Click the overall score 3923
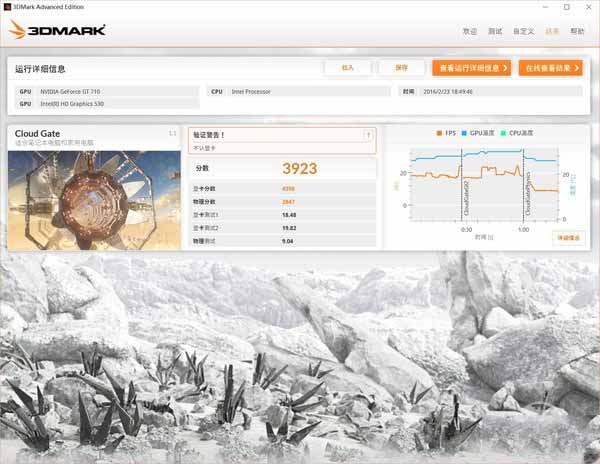The image size is (600, 464). point(300,169)
